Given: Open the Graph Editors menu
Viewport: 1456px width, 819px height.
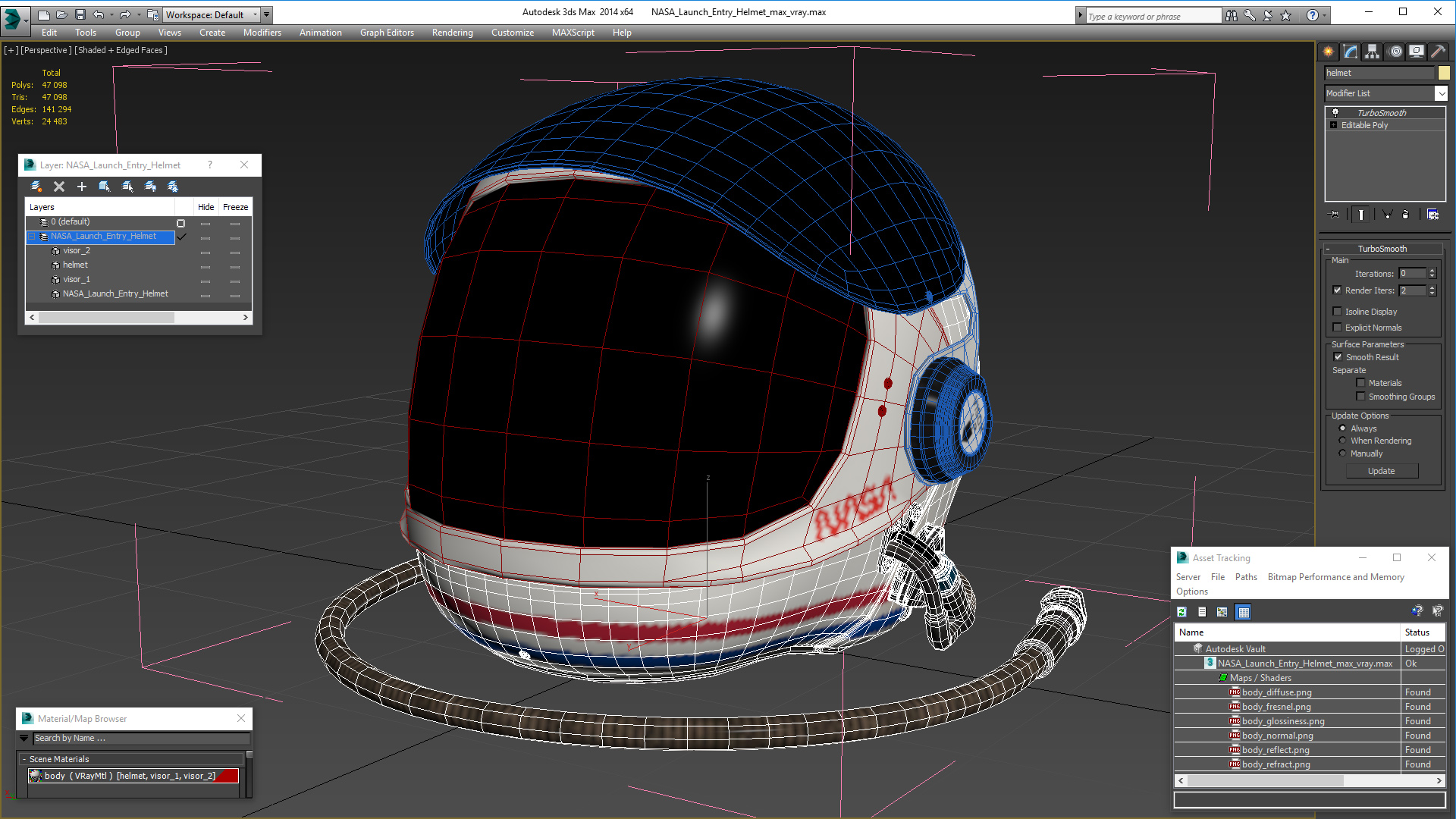Looking at the screenshot, I should (x=387, y=33).
